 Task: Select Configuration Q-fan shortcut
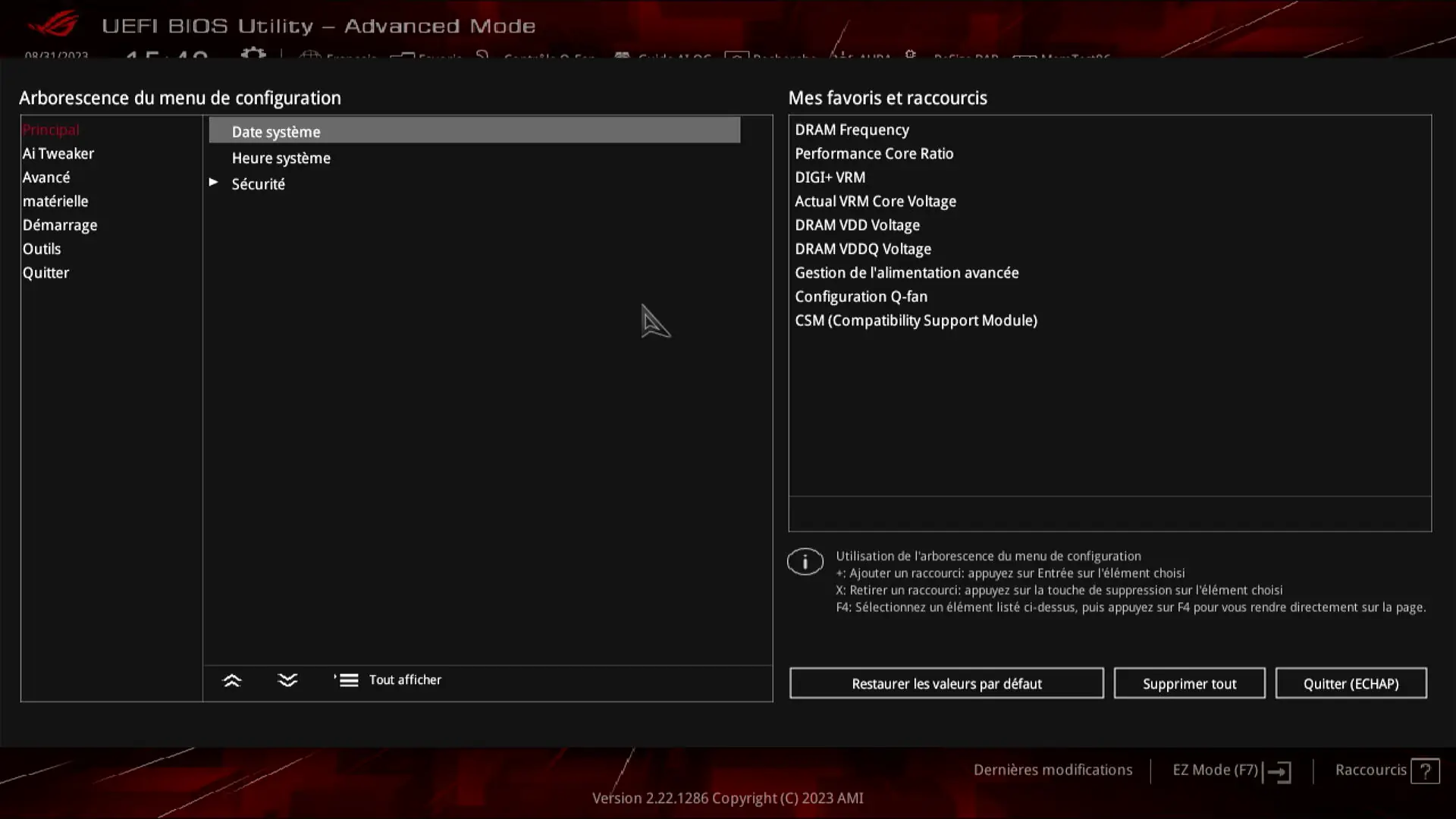coord(861,297)
